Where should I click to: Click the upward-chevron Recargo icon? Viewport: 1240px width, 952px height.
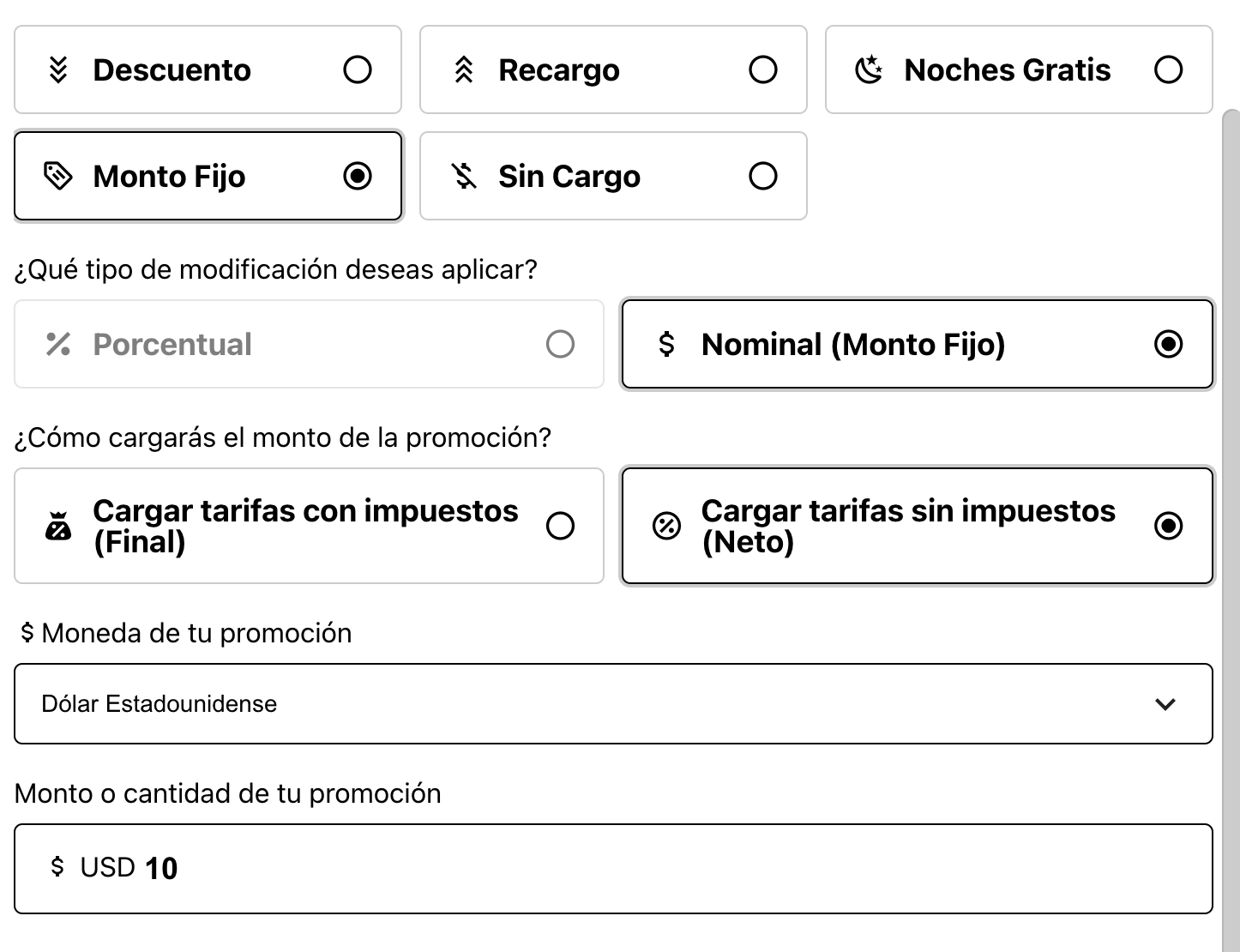[466, 69]
